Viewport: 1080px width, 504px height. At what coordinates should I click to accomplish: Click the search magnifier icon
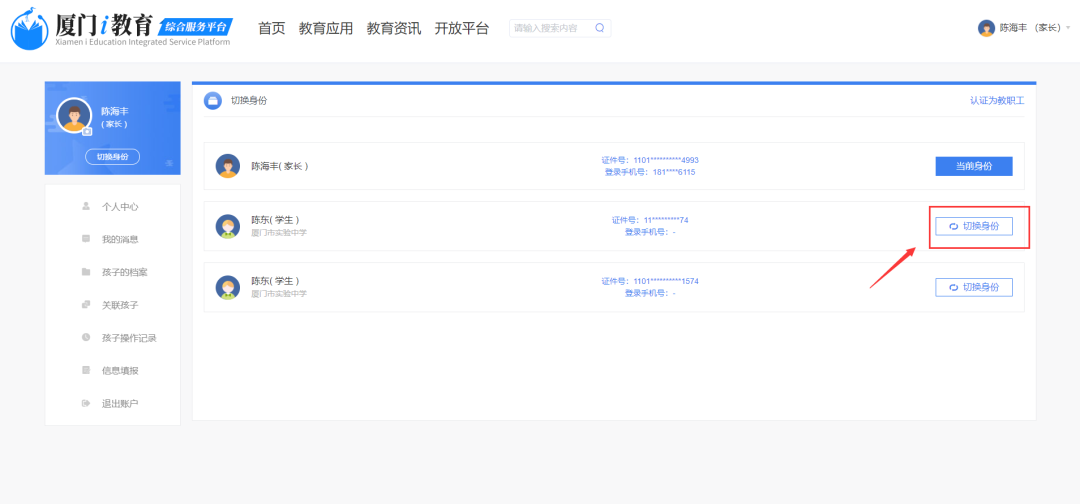click(x=599, y=28)
